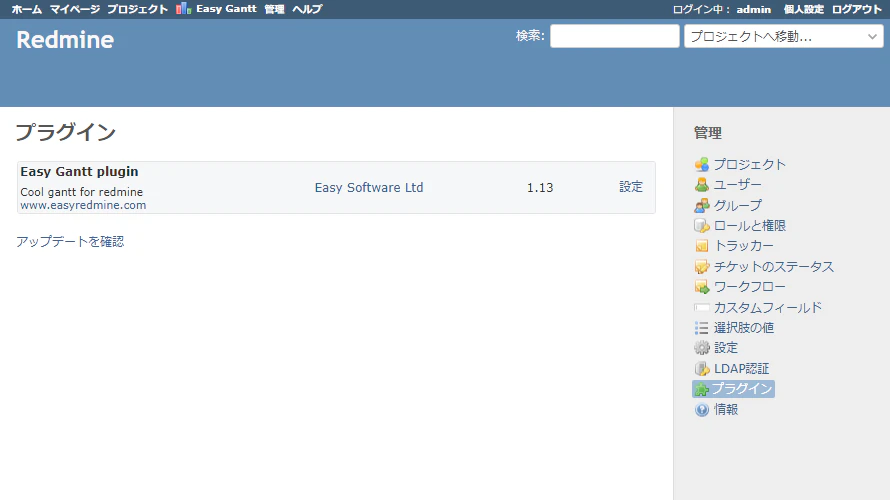
Task: Open ユーザー in admin sidebar
Action: (738, 185)
